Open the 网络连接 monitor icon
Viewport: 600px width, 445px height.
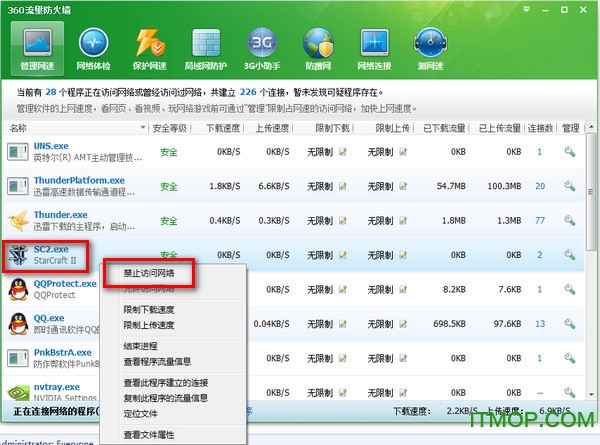(x=374, y=48)
